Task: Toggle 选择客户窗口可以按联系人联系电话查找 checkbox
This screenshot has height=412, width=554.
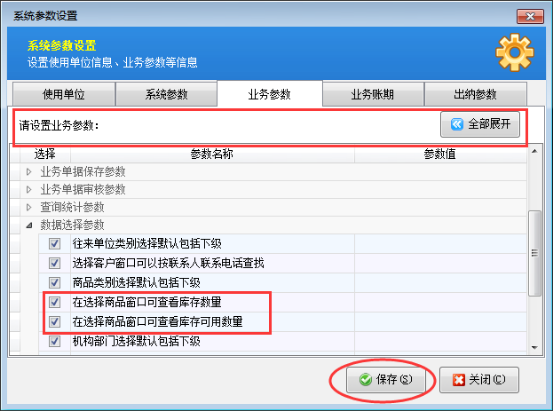Action: pyautogui.click(x=54, y=263)
